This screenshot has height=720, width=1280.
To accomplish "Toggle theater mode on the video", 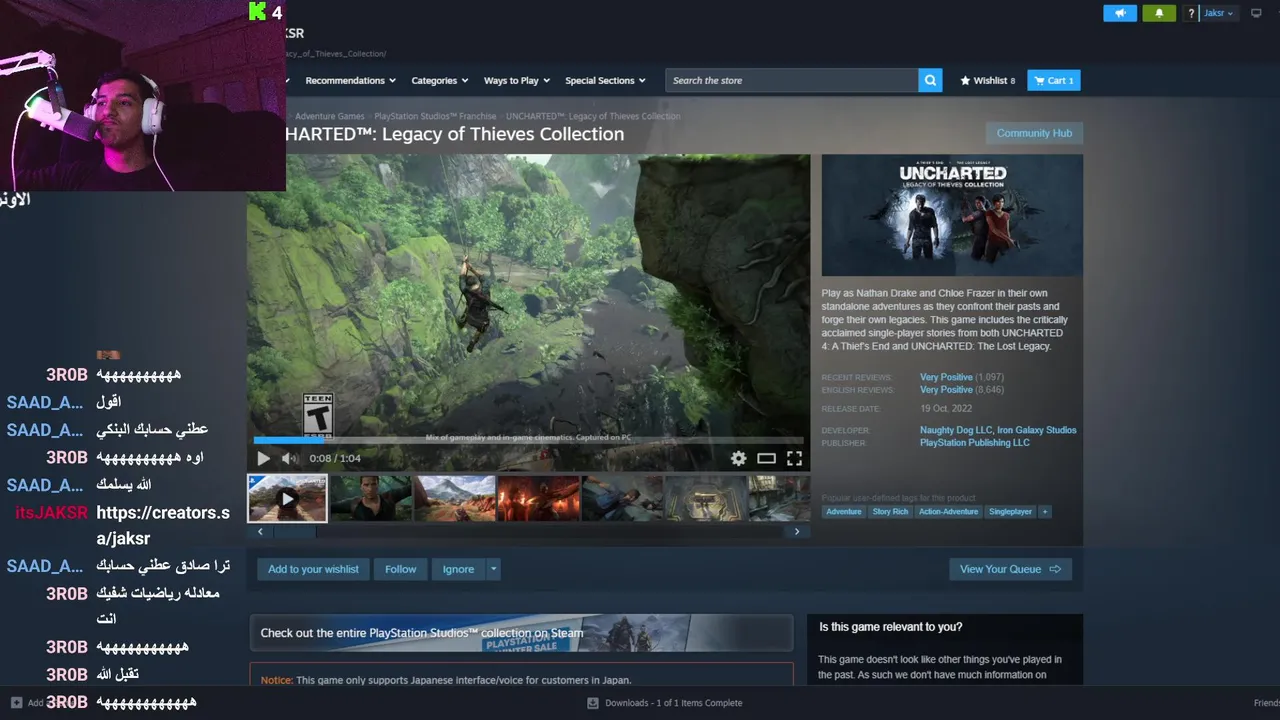I will tap(766, 458).
